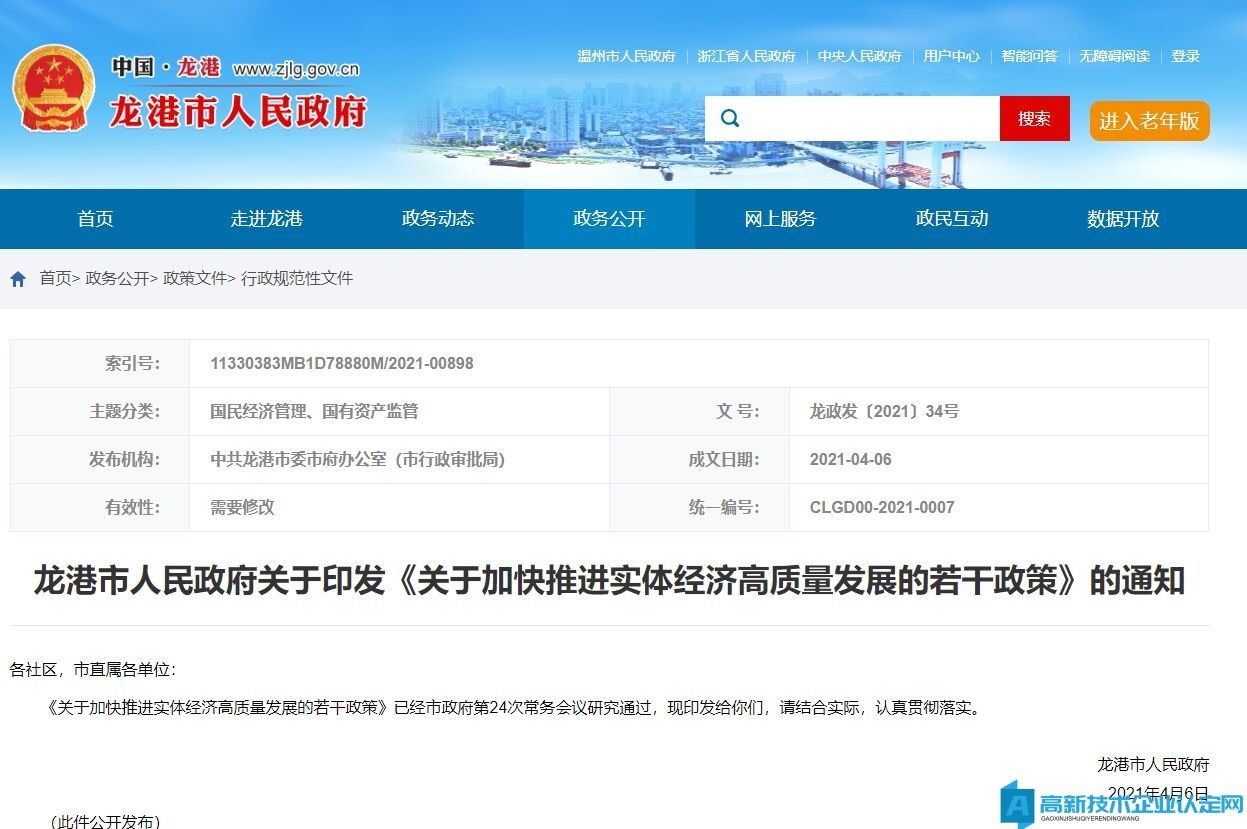Image resolution: width=1247 pixels, height=829 pixels.
Task: Click the 索引号 label cell
Action: click(100, 364)
